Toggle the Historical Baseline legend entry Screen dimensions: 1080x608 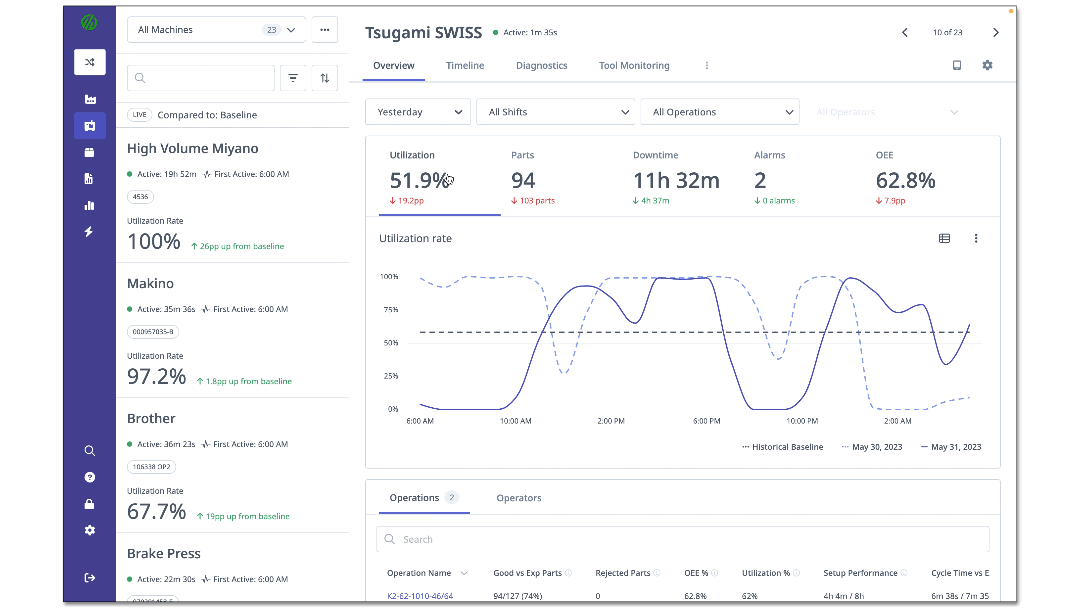782,447
